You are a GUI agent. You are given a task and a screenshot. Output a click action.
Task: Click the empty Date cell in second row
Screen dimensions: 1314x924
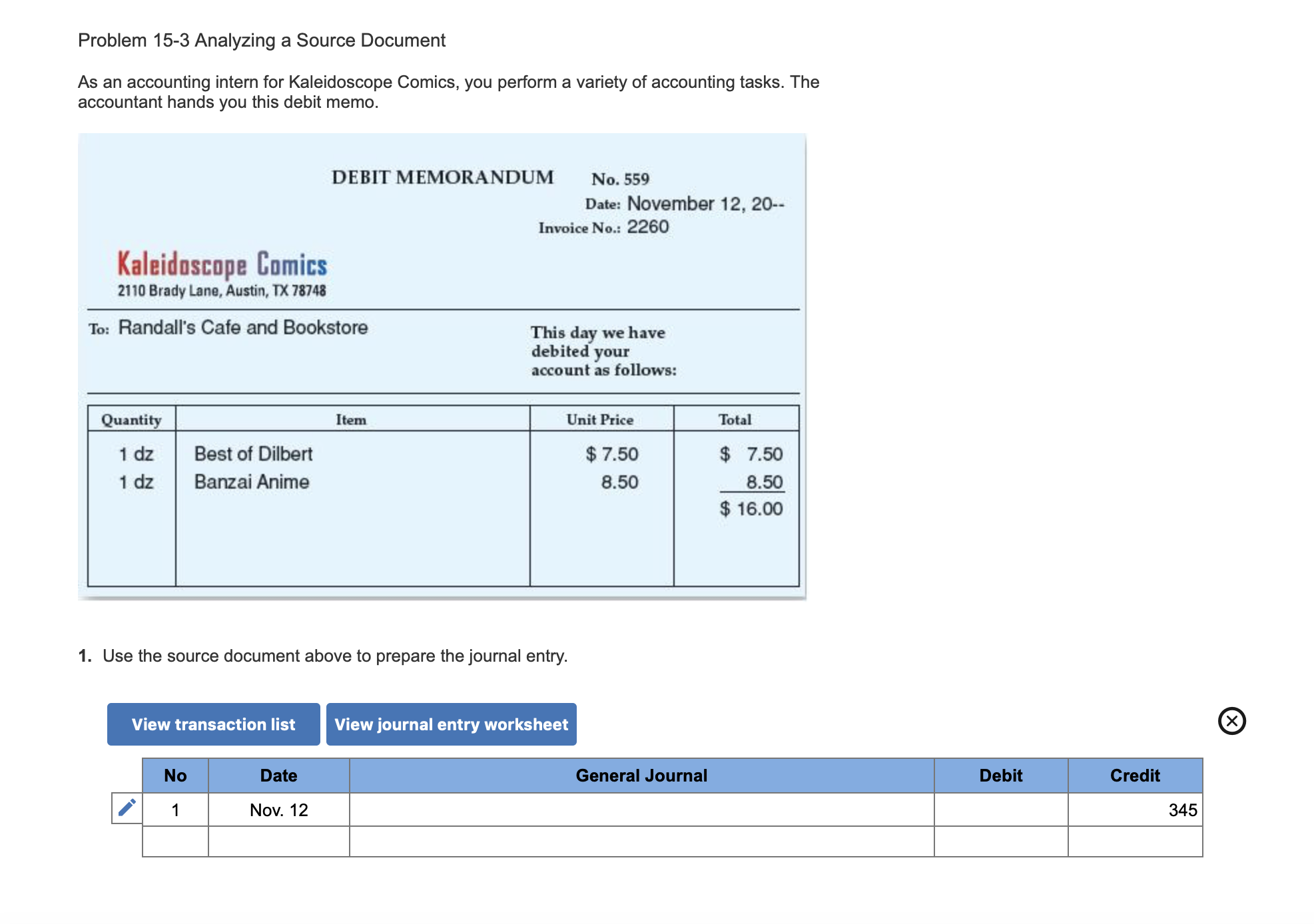(278, 842)
